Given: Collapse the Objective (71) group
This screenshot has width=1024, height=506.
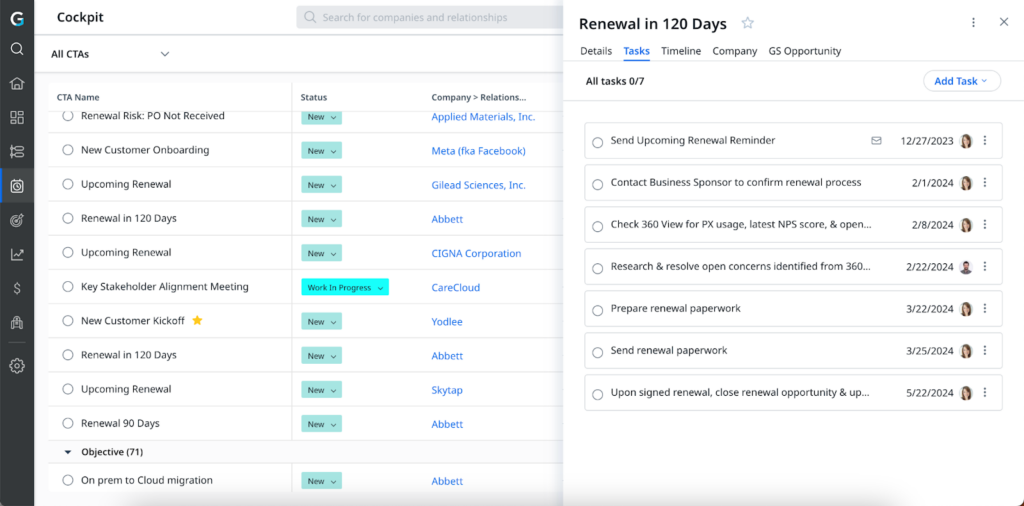Looking at the screenshot, I should coord(68,452).
